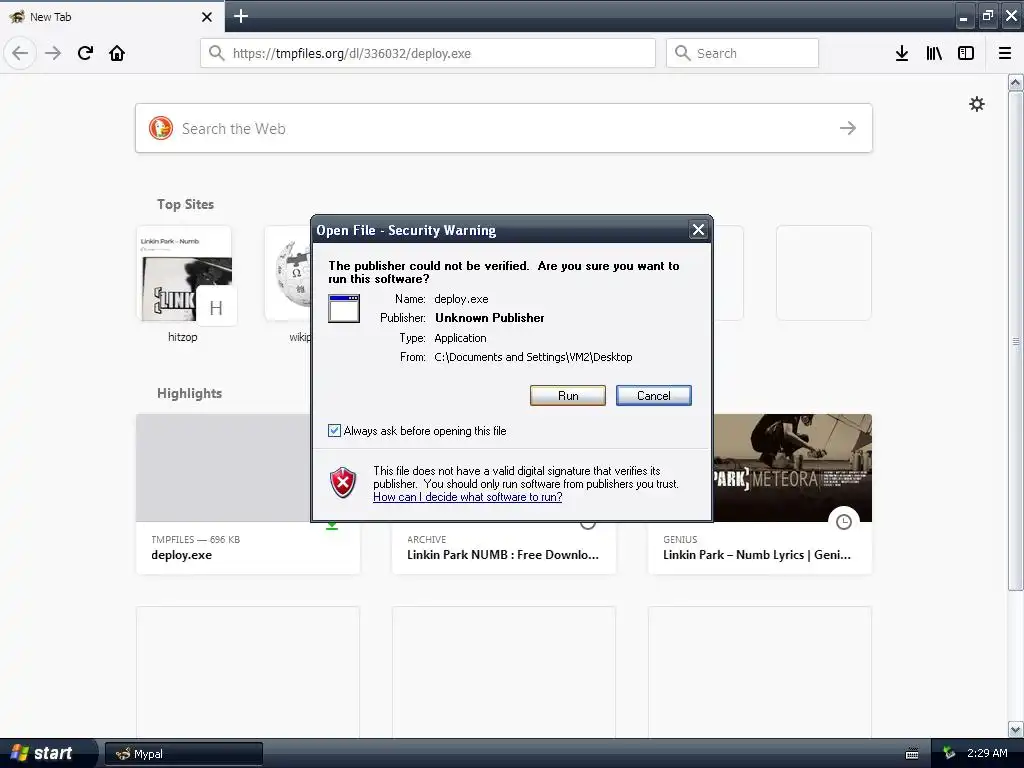Select Mypal in the taskbar
The image size is (1024, 768).
(184, 754)
